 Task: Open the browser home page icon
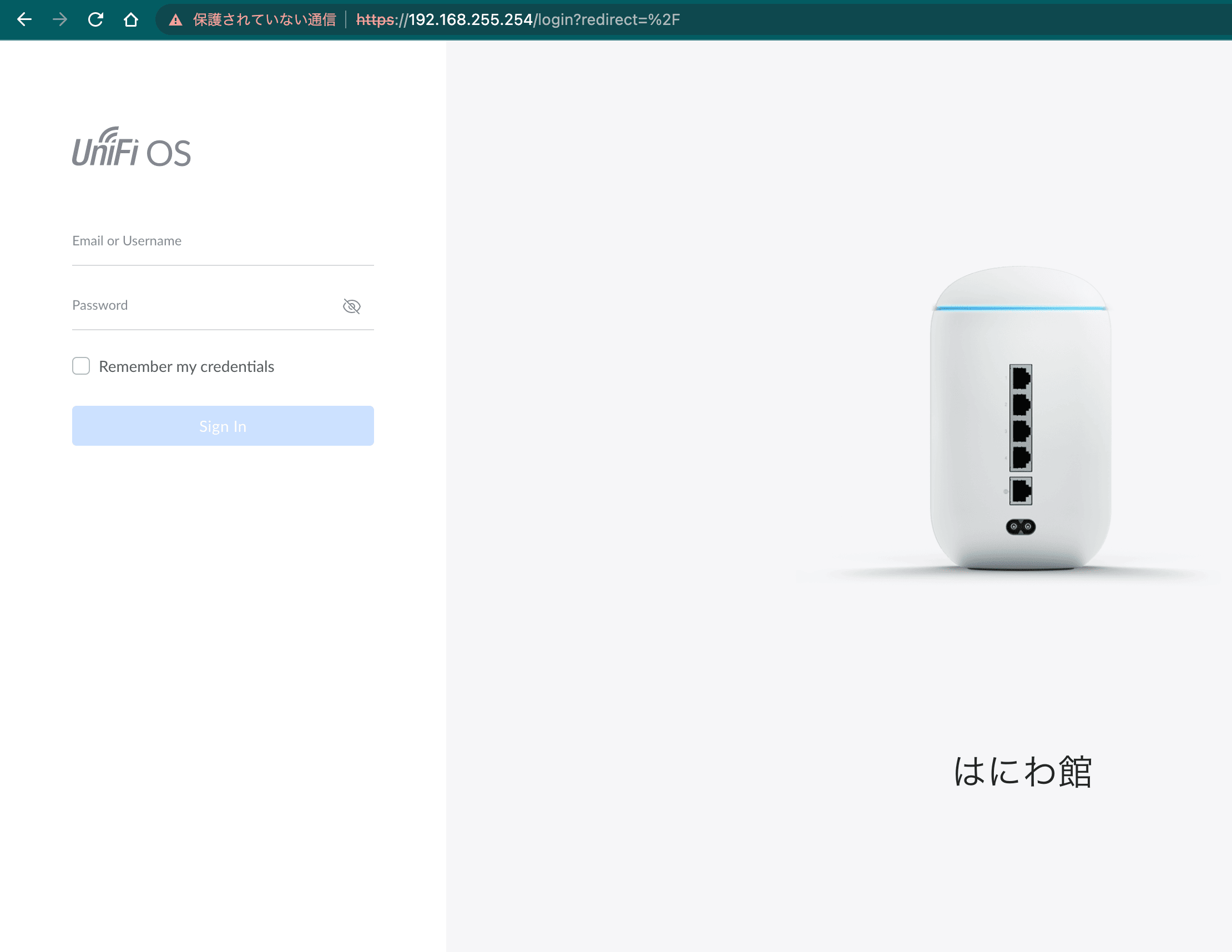pyautogui.click(x=131, y=20)
